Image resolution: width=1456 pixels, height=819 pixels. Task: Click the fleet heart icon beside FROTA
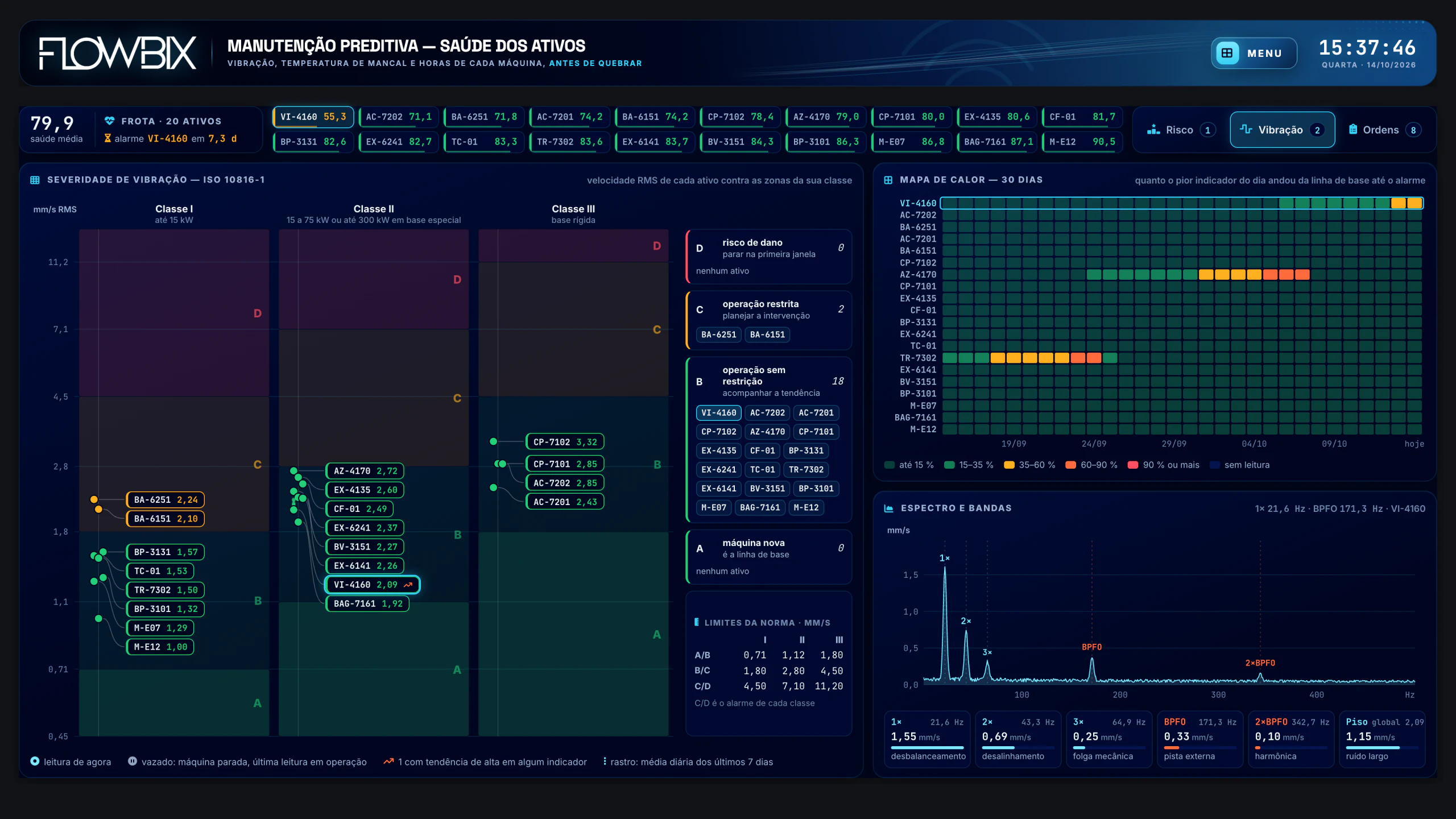tap(110, 121)
